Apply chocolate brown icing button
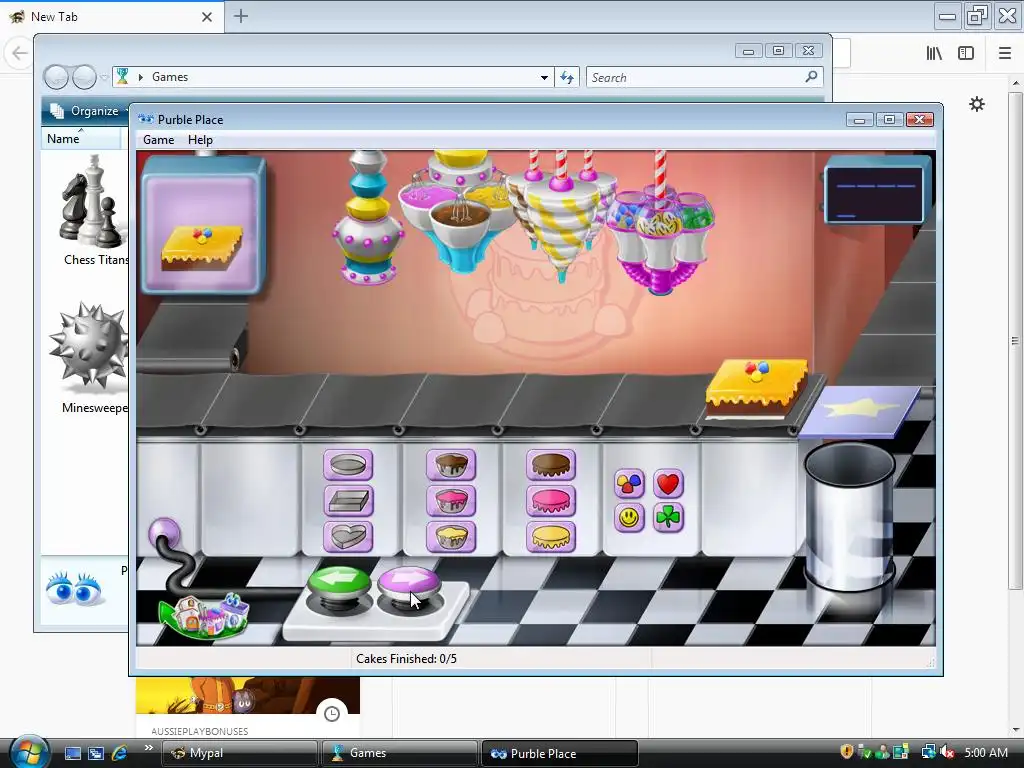Image resolution: width=1024 pixels, height=768 pixels. click(551, 465)
